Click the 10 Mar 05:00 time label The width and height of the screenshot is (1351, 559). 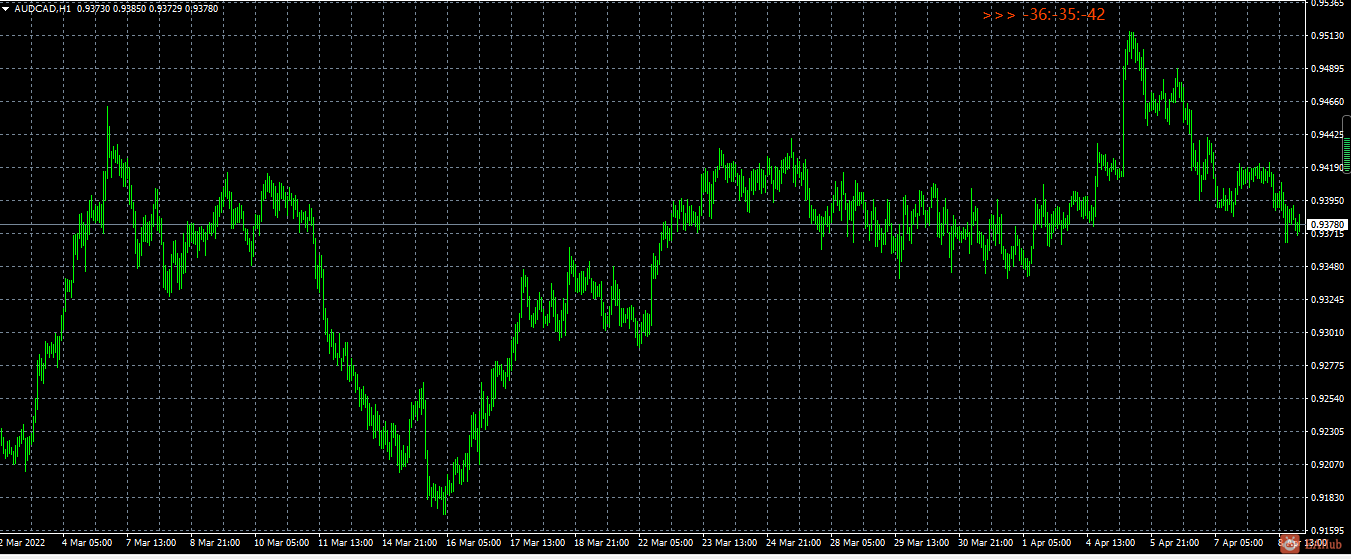click(282, 543)
